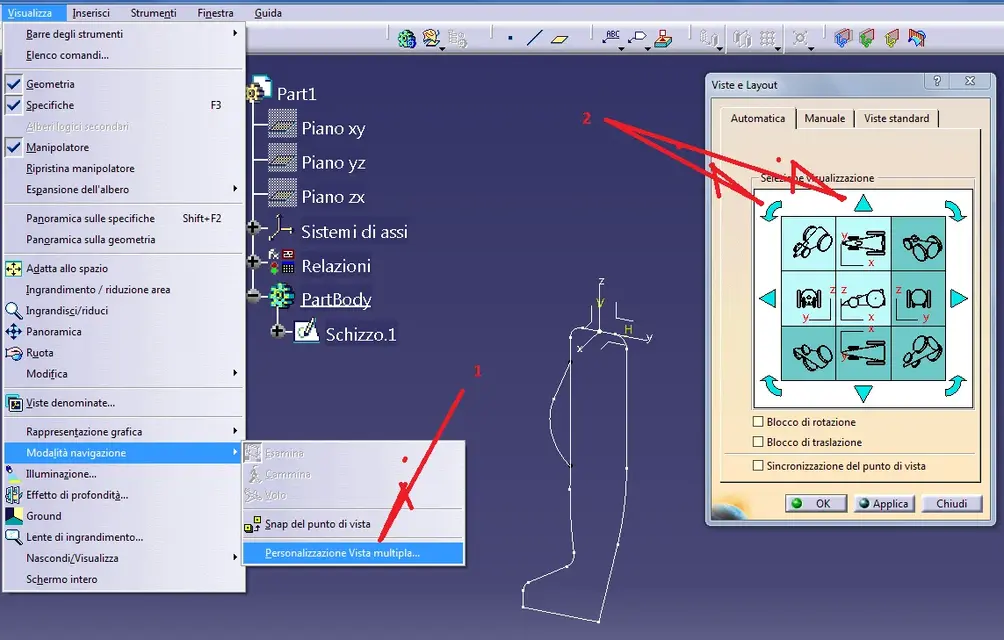Click the left triangle arrow in view selector
This screenshot has height=640, width=1004.
(768, 298)
